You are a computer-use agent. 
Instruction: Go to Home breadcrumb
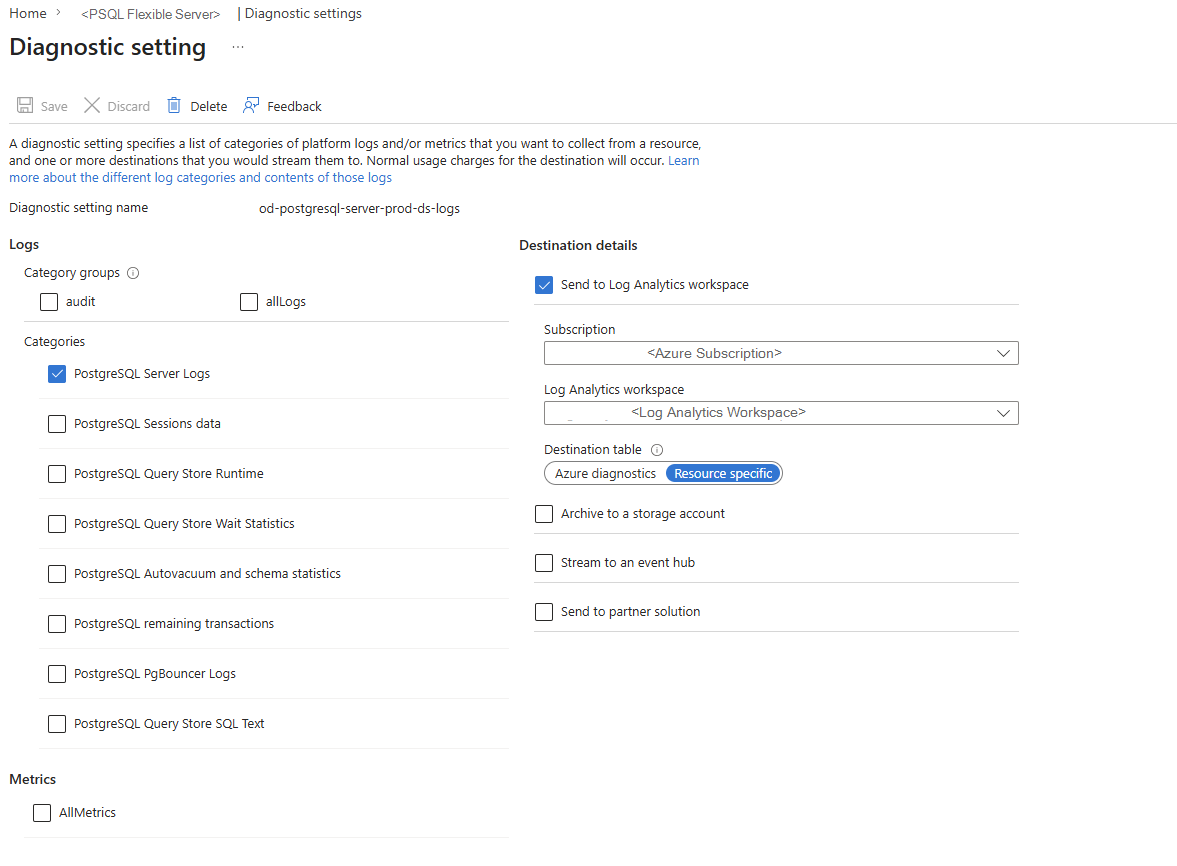click(x=28, y=14)
